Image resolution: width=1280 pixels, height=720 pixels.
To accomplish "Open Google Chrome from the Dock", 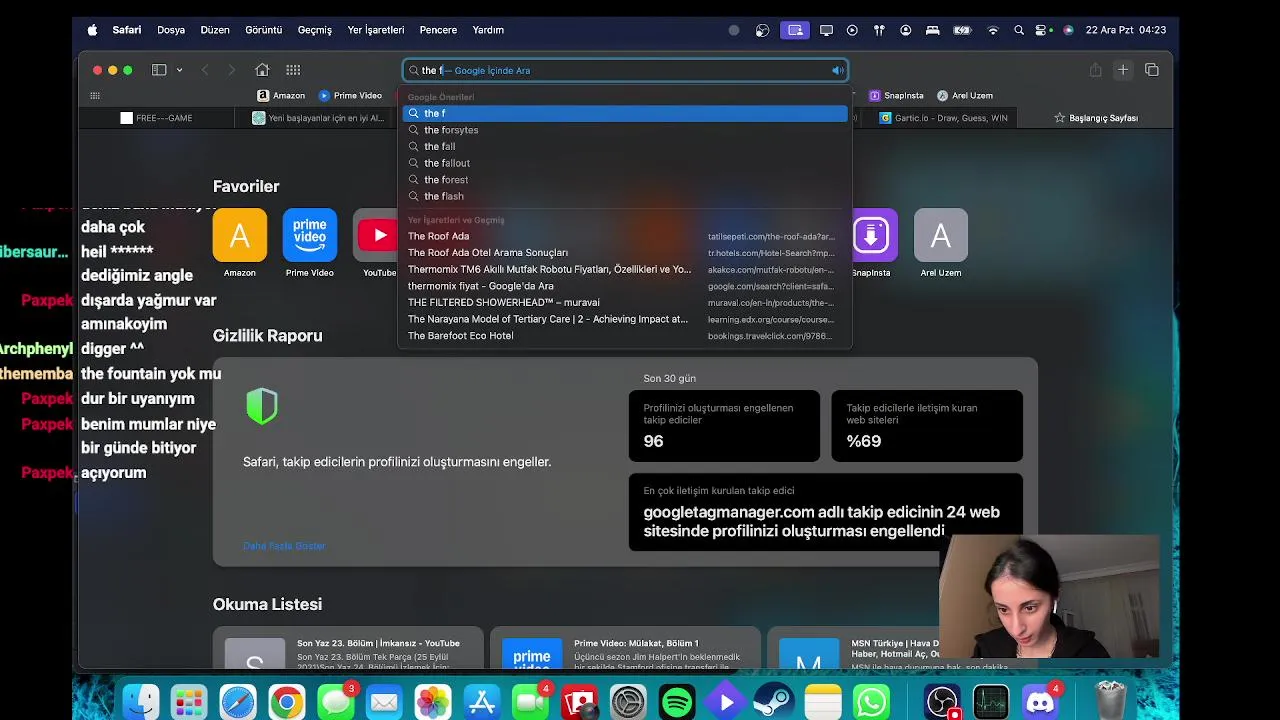I will coord(286,702).
